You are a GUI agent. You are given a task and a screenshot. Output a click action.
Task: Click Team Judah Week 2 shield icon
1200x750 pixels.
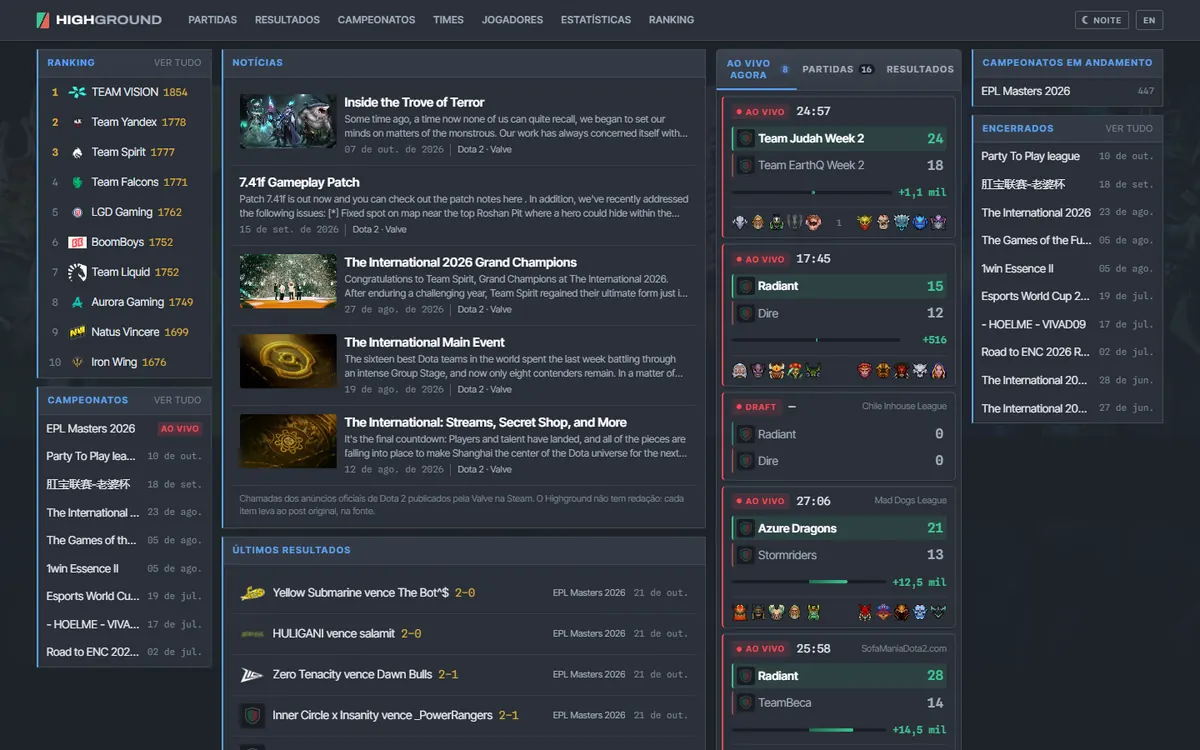745,139
